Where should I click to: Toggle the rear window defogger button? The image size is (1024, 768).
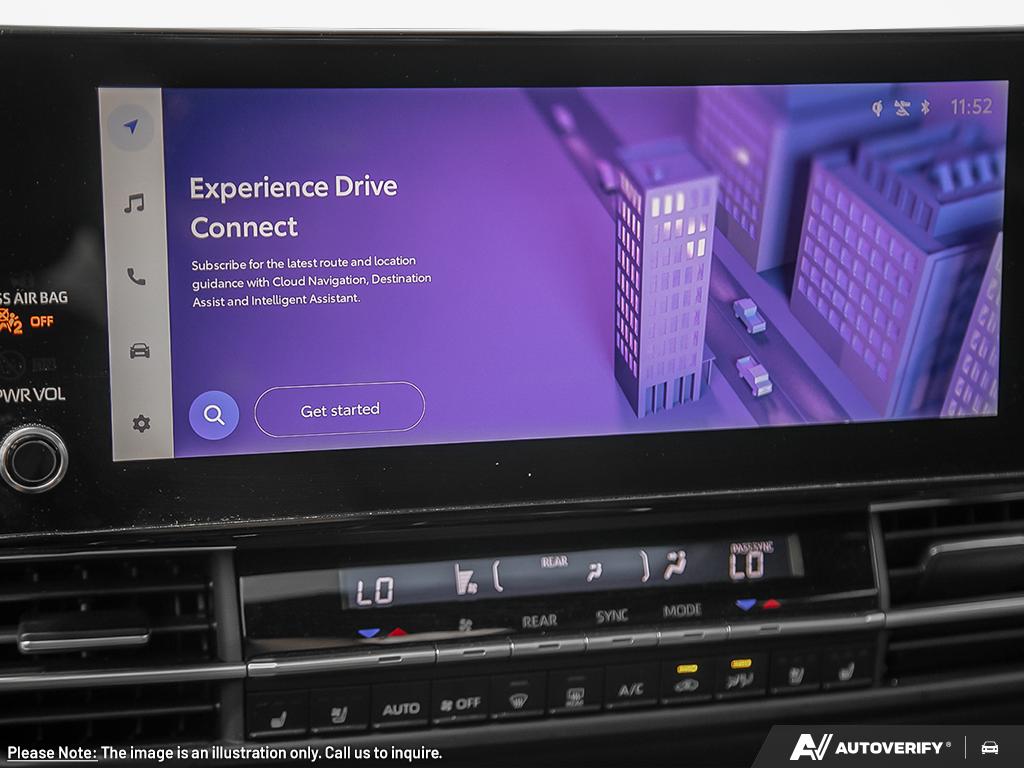point(575,695)
